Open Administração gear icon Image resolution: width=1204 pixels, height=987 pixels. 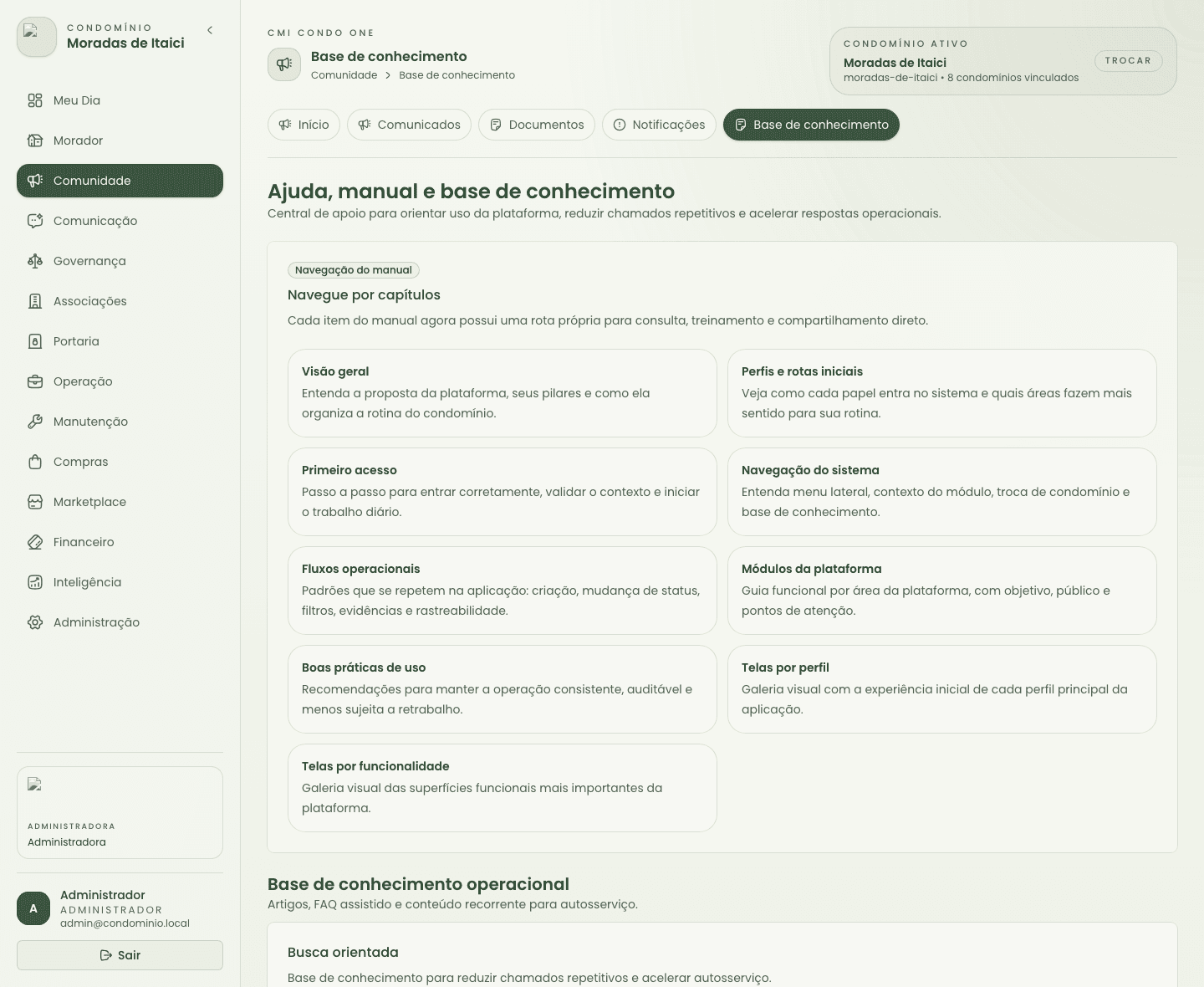35,622
